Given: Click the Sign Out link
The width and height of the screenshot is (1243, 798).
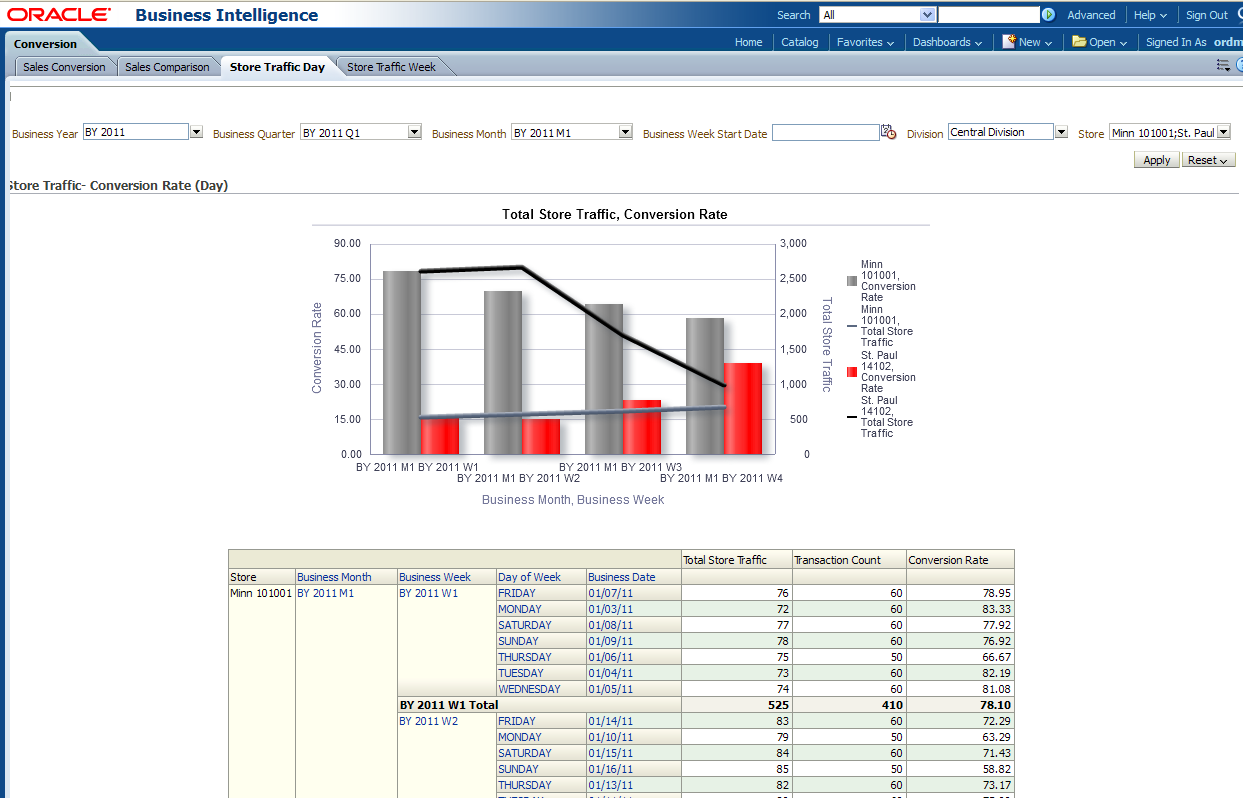Looking at the screenshot, I should [1206, 15].
